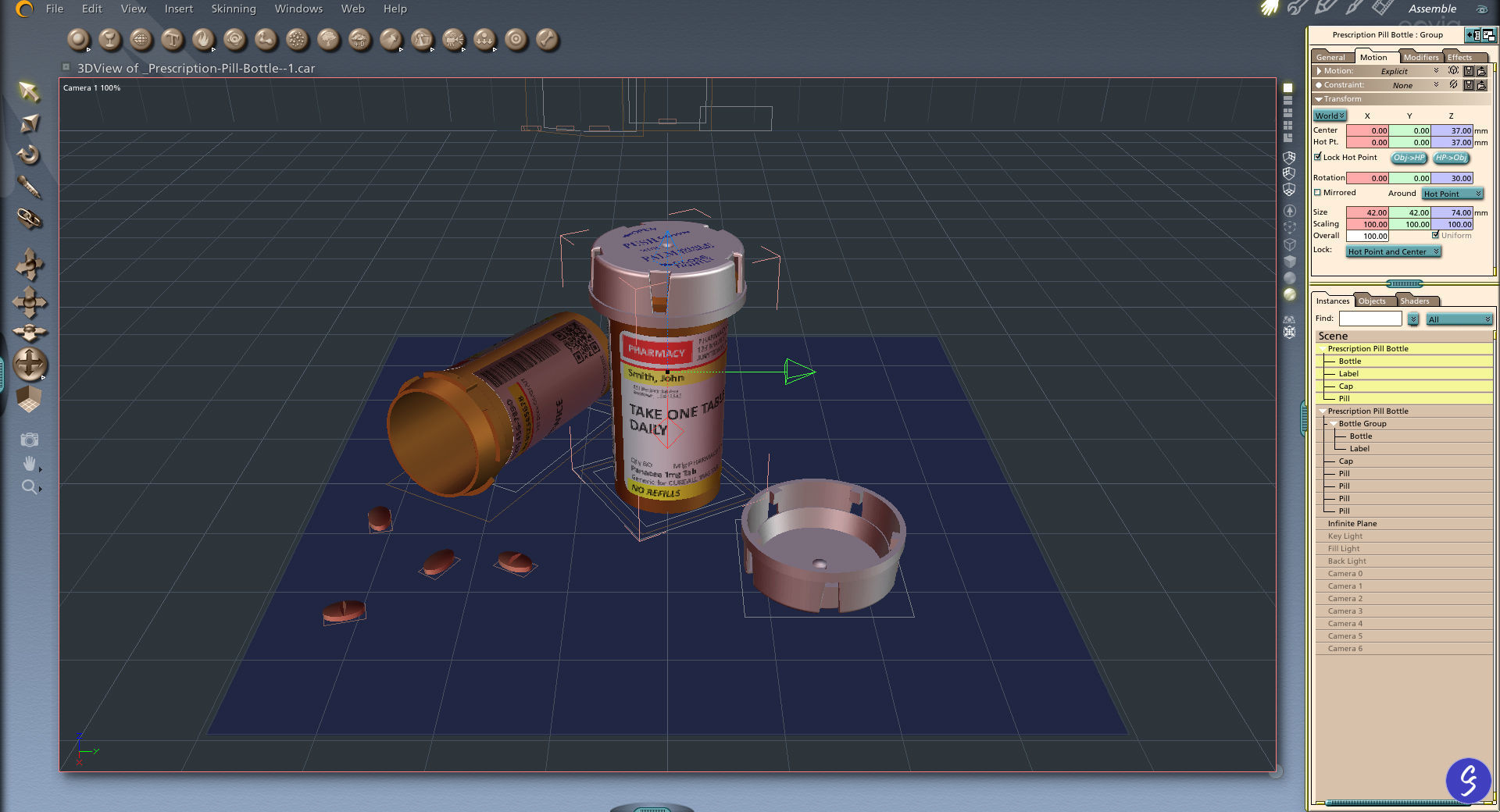Toggle the Uniform scaling checkbox

(x=1435, y=235)
